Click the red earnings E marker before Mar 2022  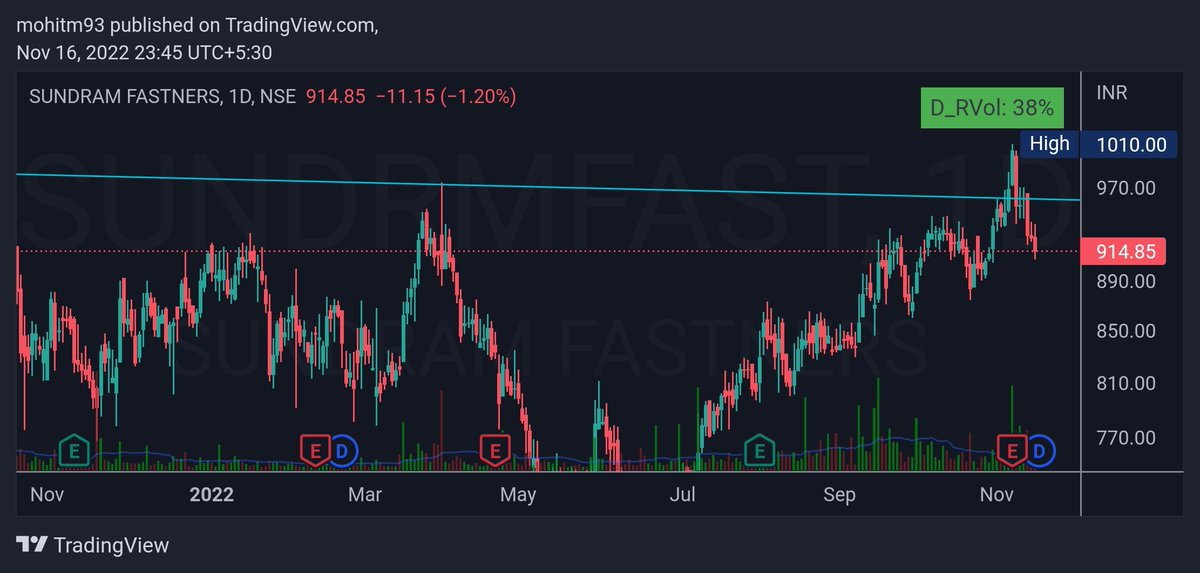(x=315, y=451)
